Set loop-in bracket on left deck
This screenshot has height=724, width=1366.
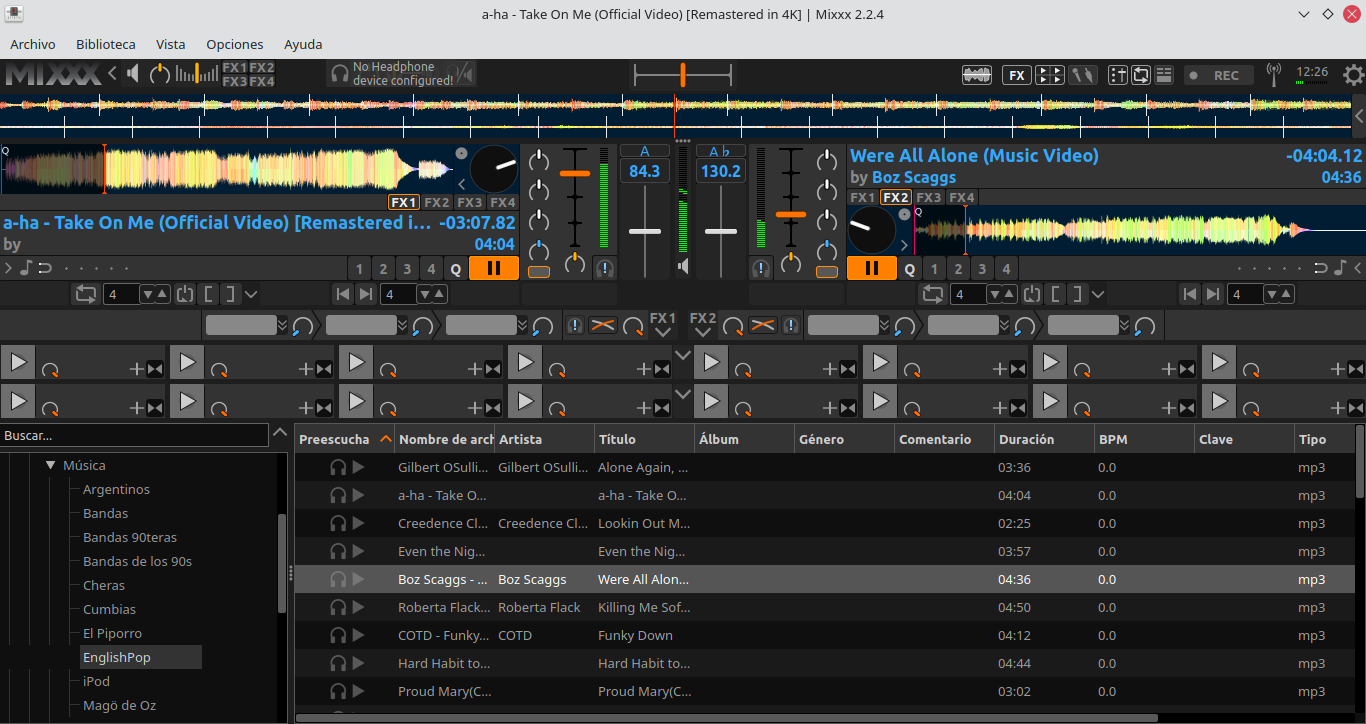point(209,294)
